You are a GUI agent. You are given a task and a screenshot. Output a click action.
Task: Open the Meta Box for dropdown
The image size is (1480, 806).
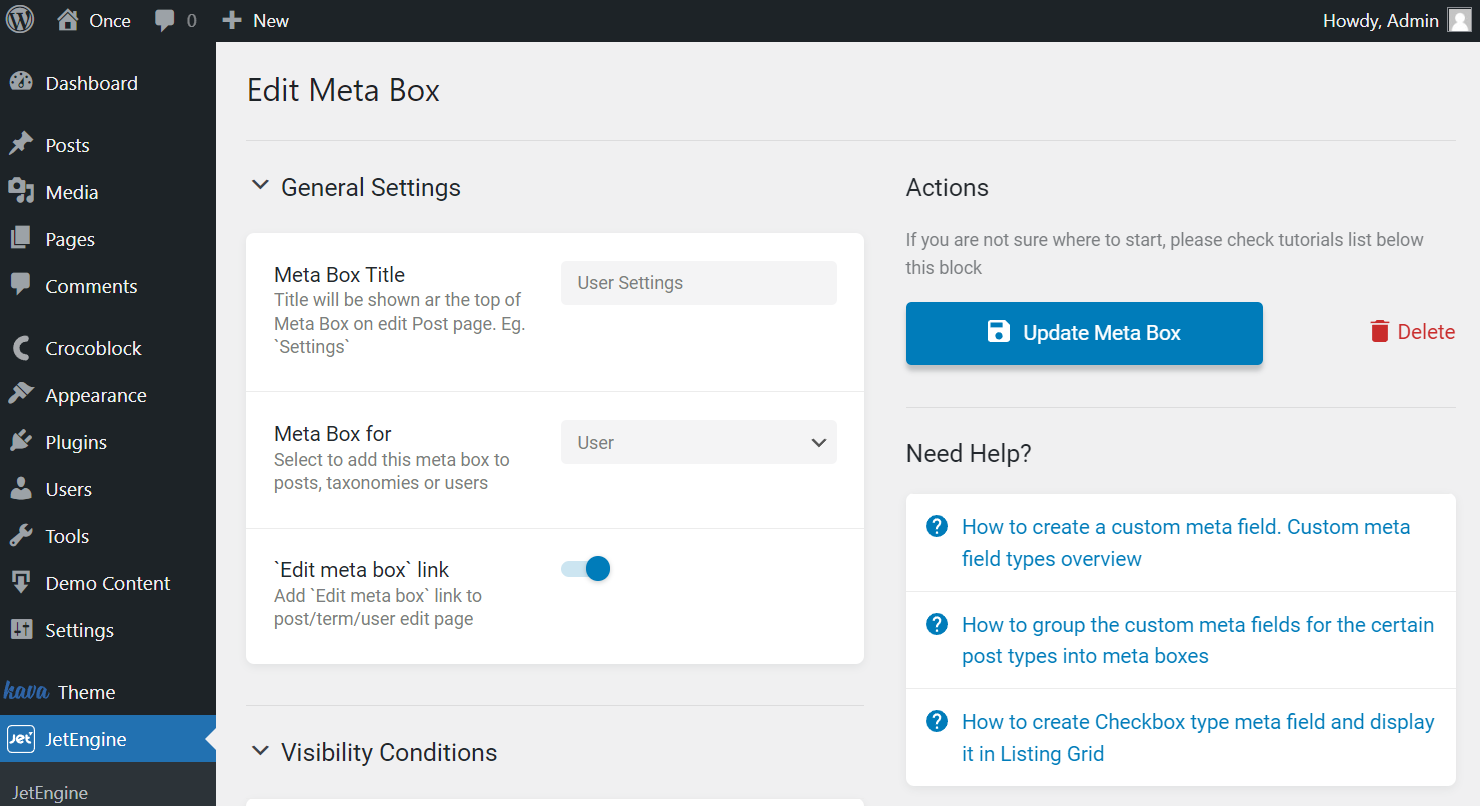(x=699, y=442)
